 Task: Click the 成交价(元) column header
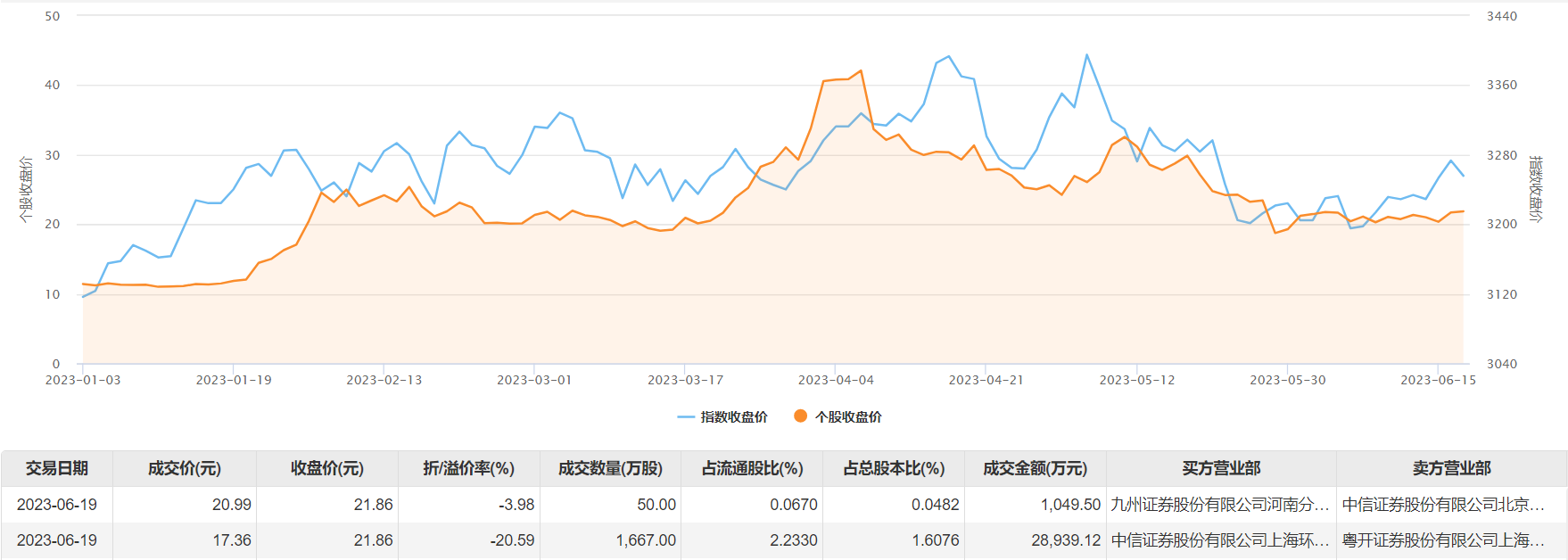(185, 468)
